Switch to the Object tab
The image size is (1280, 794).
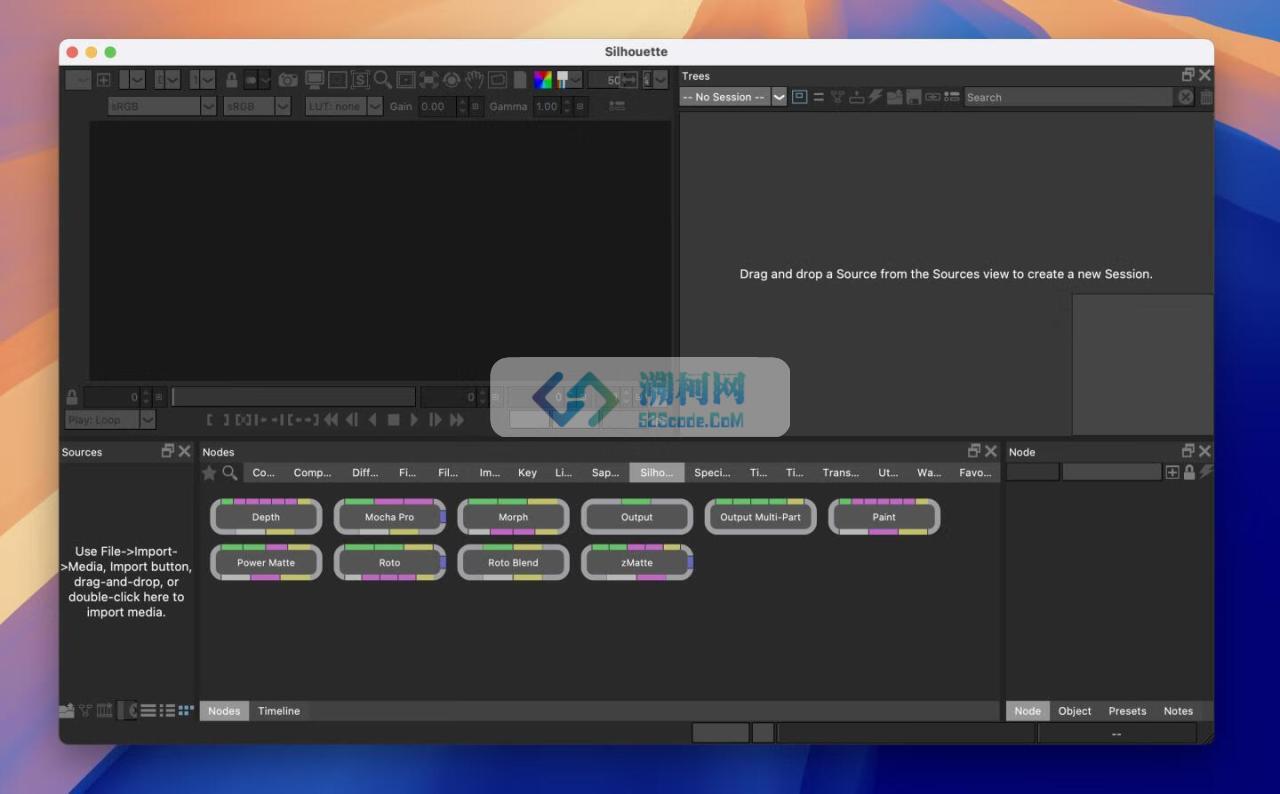tap(1075, 711)
